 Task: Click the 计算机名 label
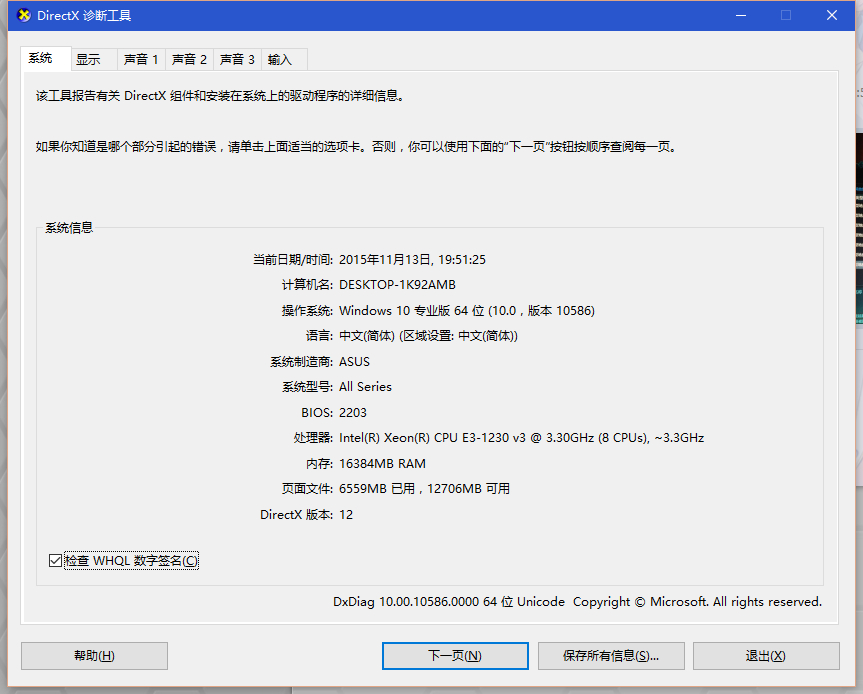click(307, 285)
